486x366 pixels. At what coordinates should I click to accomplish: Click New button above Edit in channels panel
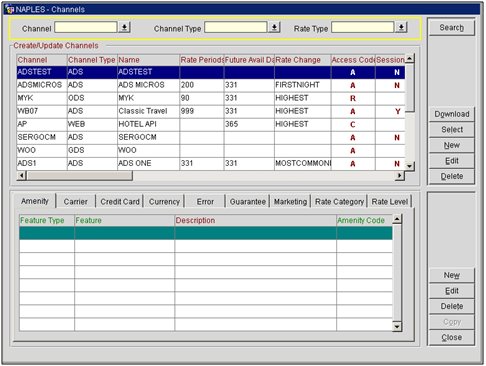451,145
